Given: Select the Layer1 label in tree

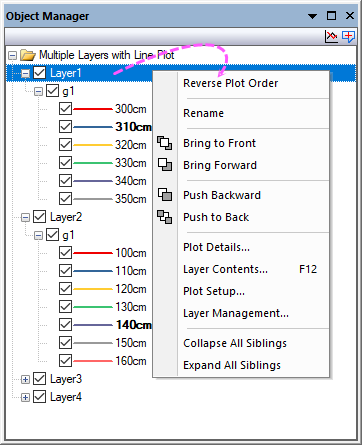Looking at the screenshot, I should 66,73.
